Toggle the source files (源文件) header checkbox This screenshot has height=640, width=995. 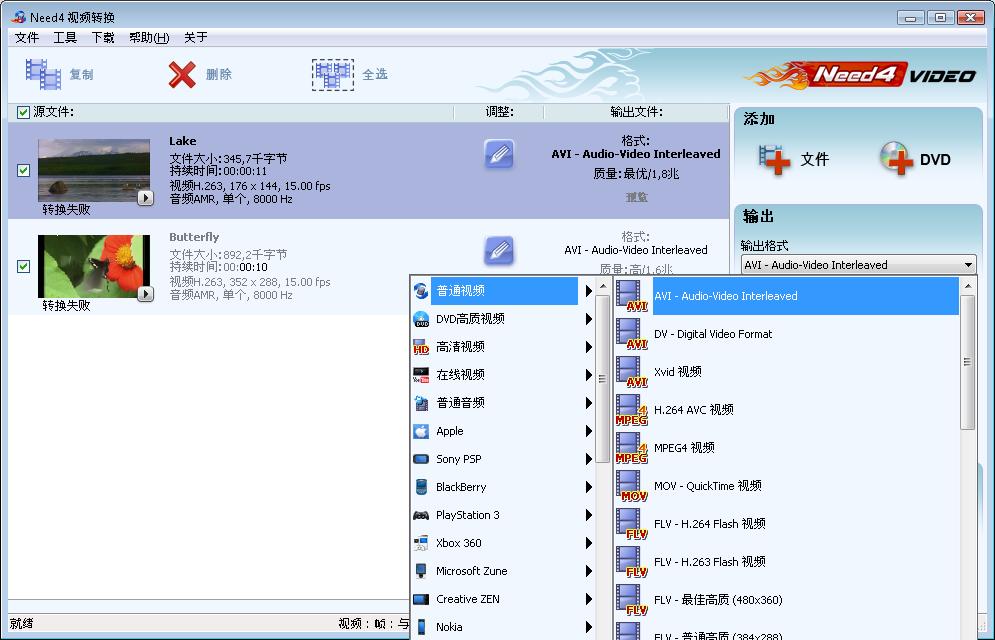23,112
